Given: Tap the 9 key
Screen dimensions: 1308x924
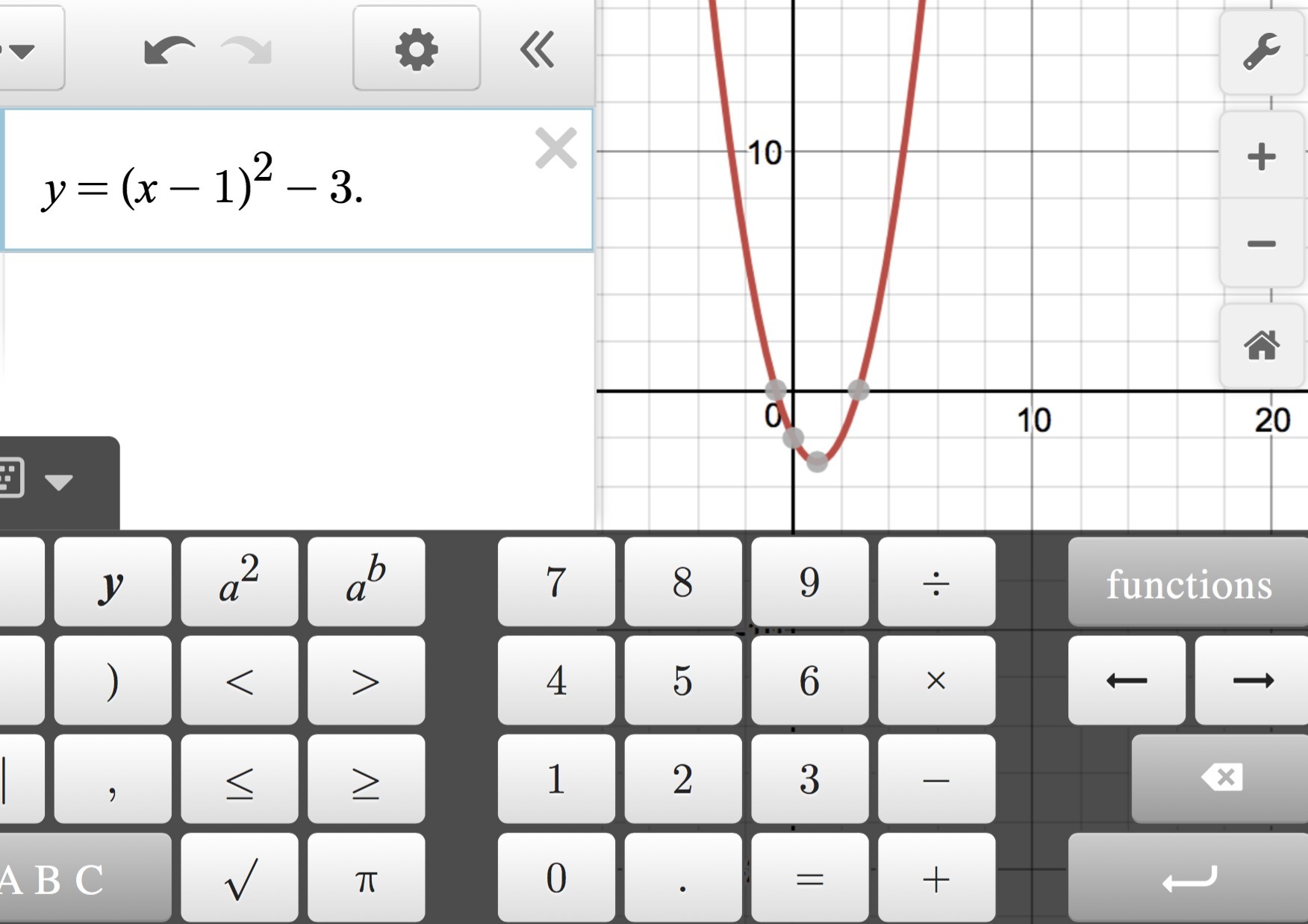Looking at the screenshot, I should [x=810, y=581].
